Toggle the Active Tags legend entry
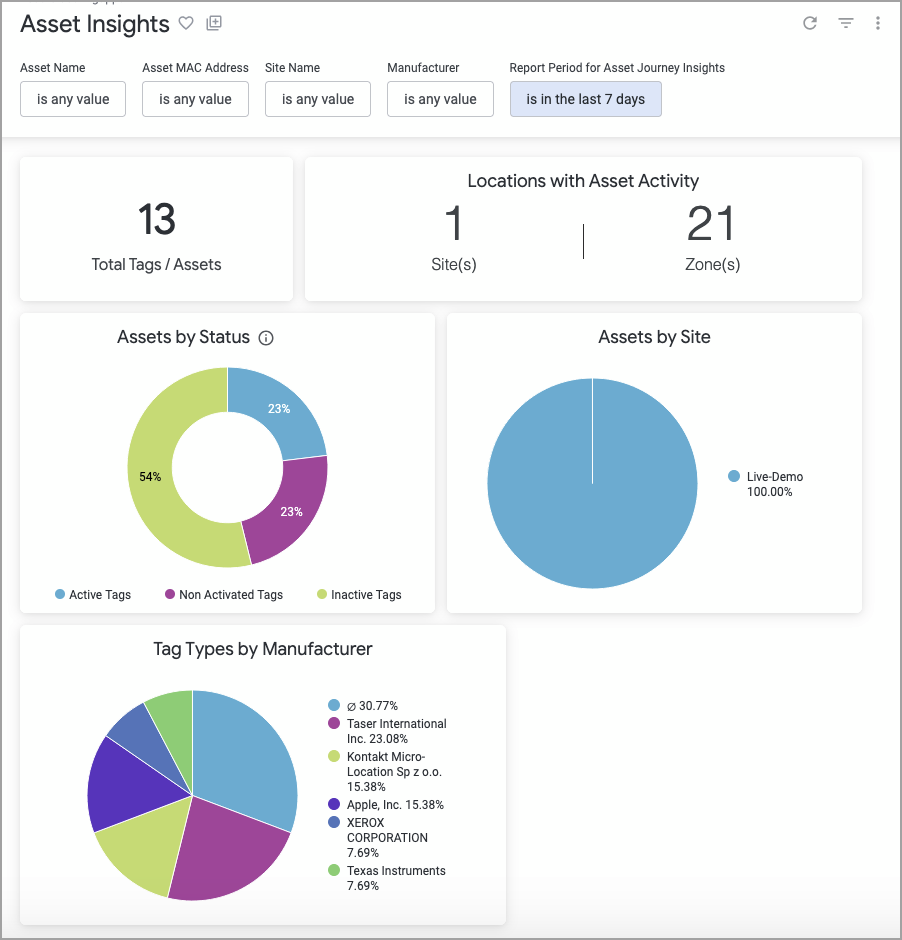Image resolution: width=902 pixels, height=940 pixels. (93, 595)
